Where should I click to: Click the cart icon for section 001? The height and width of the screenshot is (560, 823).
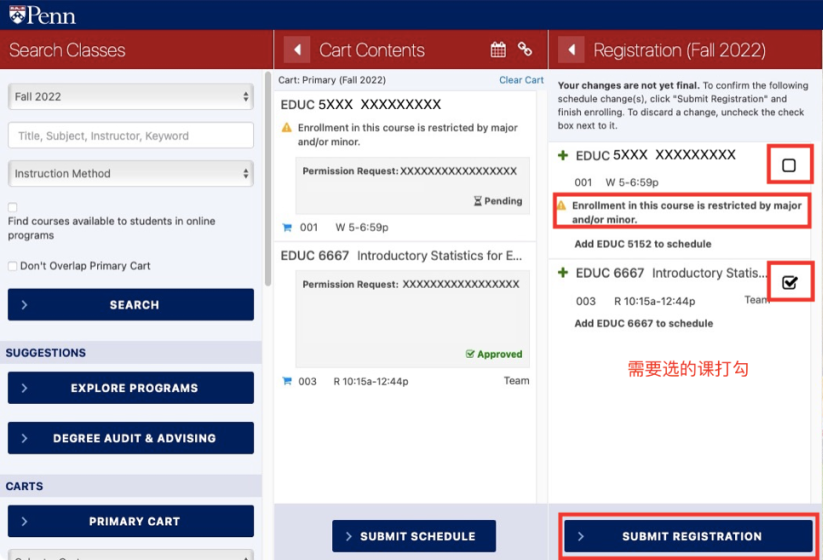click(x=287, y=227)
